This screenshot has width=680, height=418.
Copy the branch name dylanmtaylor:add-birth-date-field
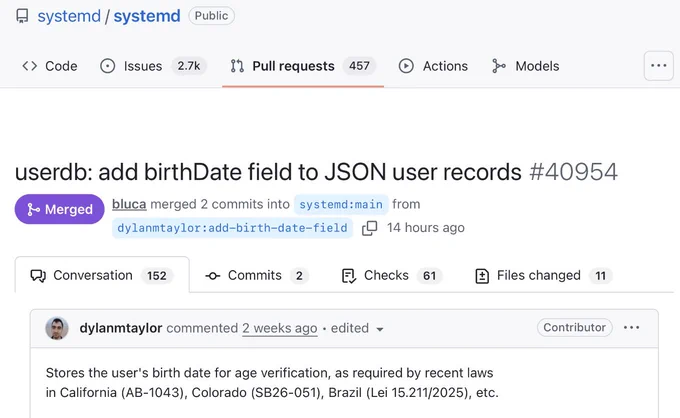coord(369,228)
